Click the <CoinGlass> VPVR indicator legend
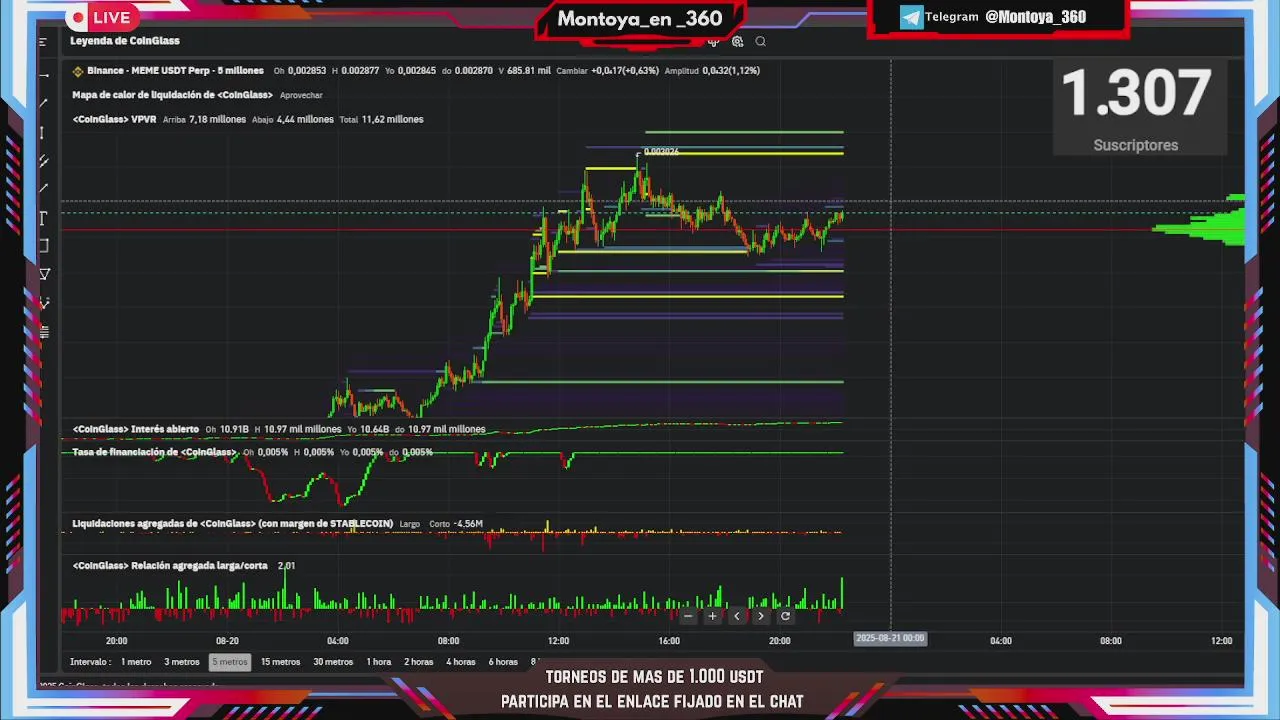1280x720 pixels. (114, 119)
